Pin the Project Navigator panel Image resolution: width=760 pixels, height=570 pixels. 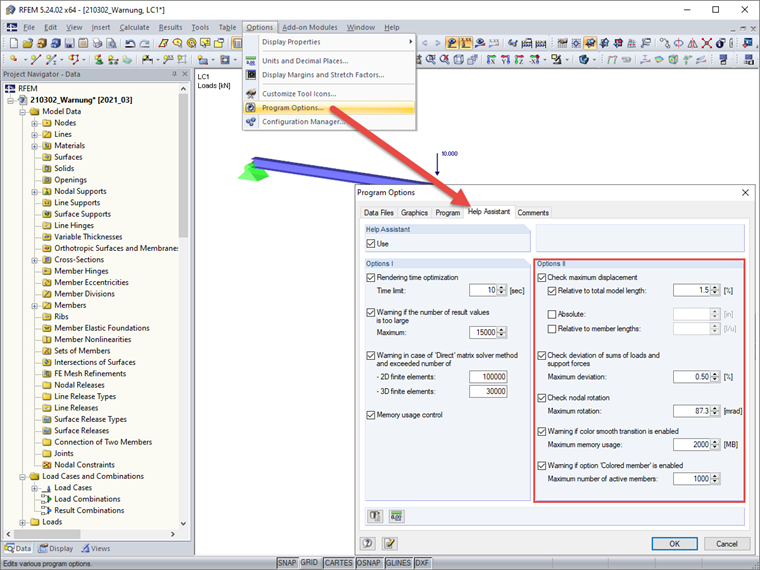coord(174,74)
